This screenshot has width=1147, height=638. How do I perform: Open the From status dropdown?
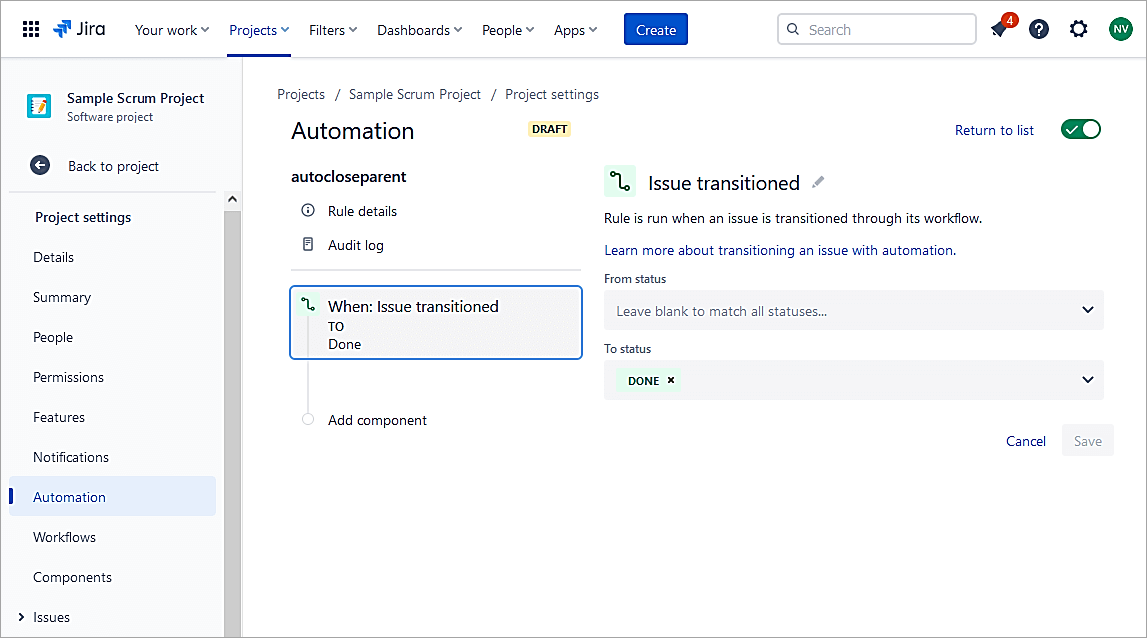[853, 311]
